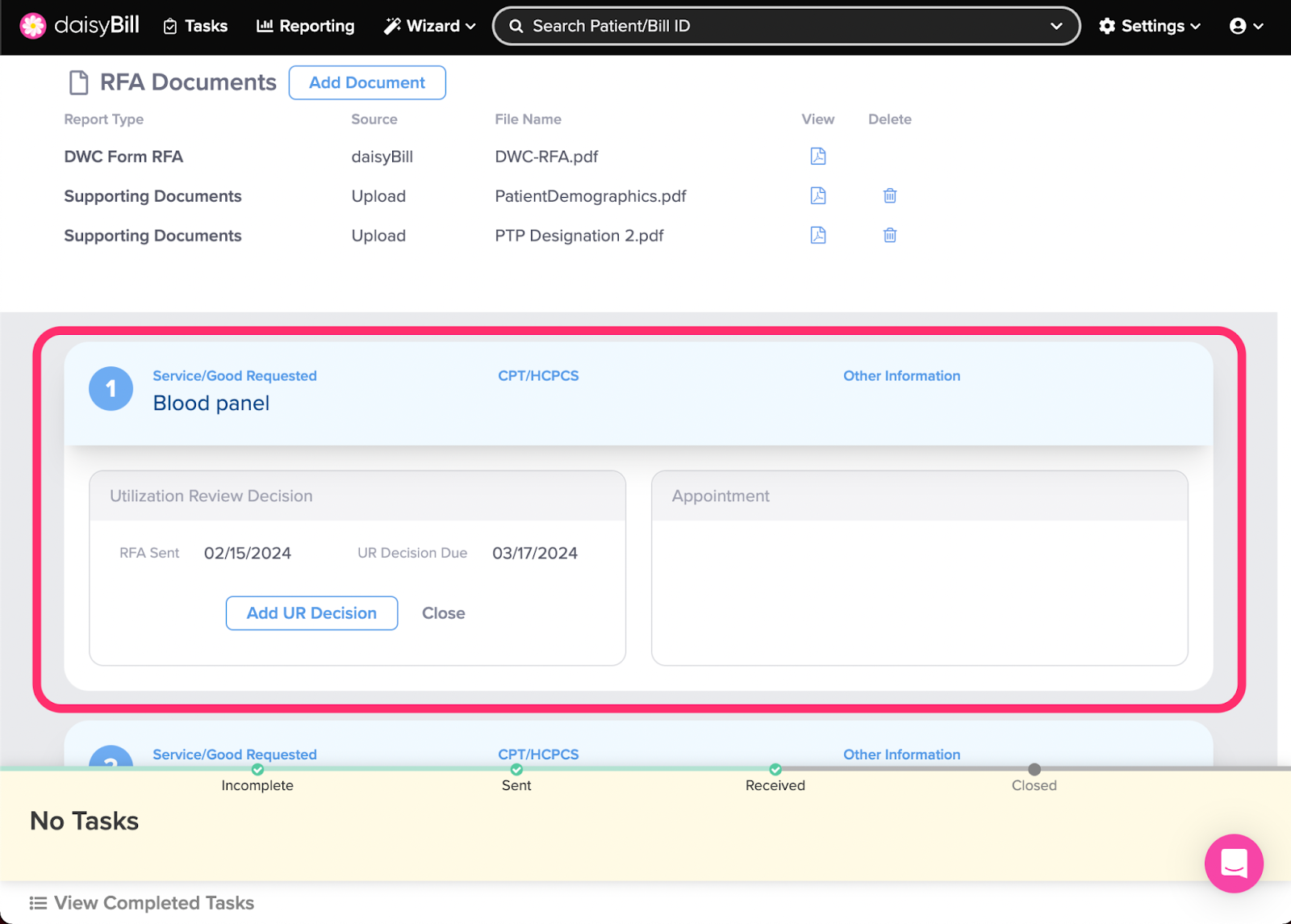Open View Completed Tasks list
Viewport: 1291px width, 924px height.
coord(142,903)
